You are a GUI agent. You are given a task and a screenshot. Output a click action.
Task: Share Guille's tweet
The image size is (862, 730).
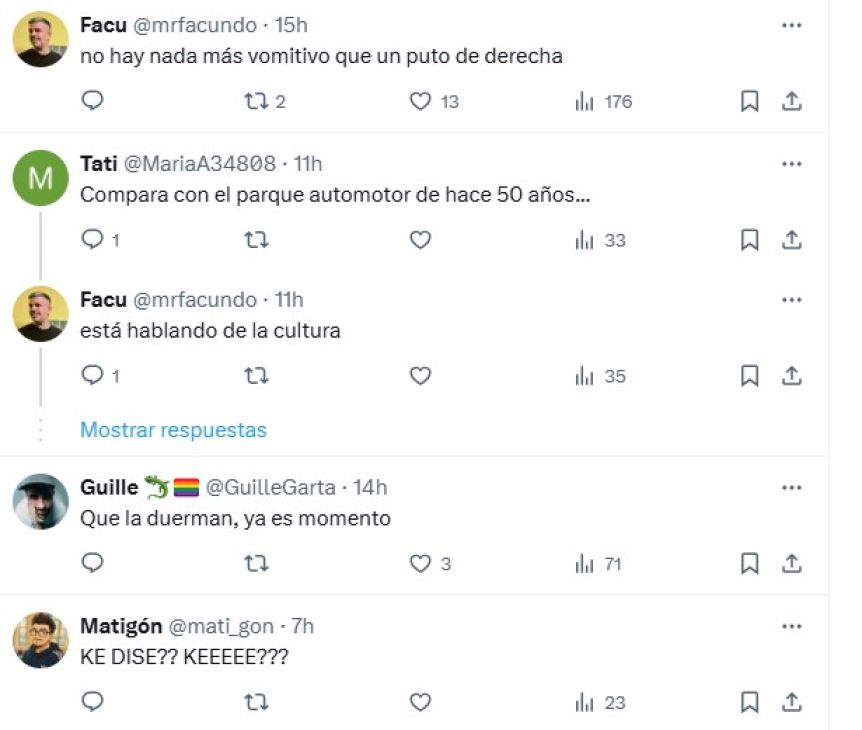click(x=792, y=564)
